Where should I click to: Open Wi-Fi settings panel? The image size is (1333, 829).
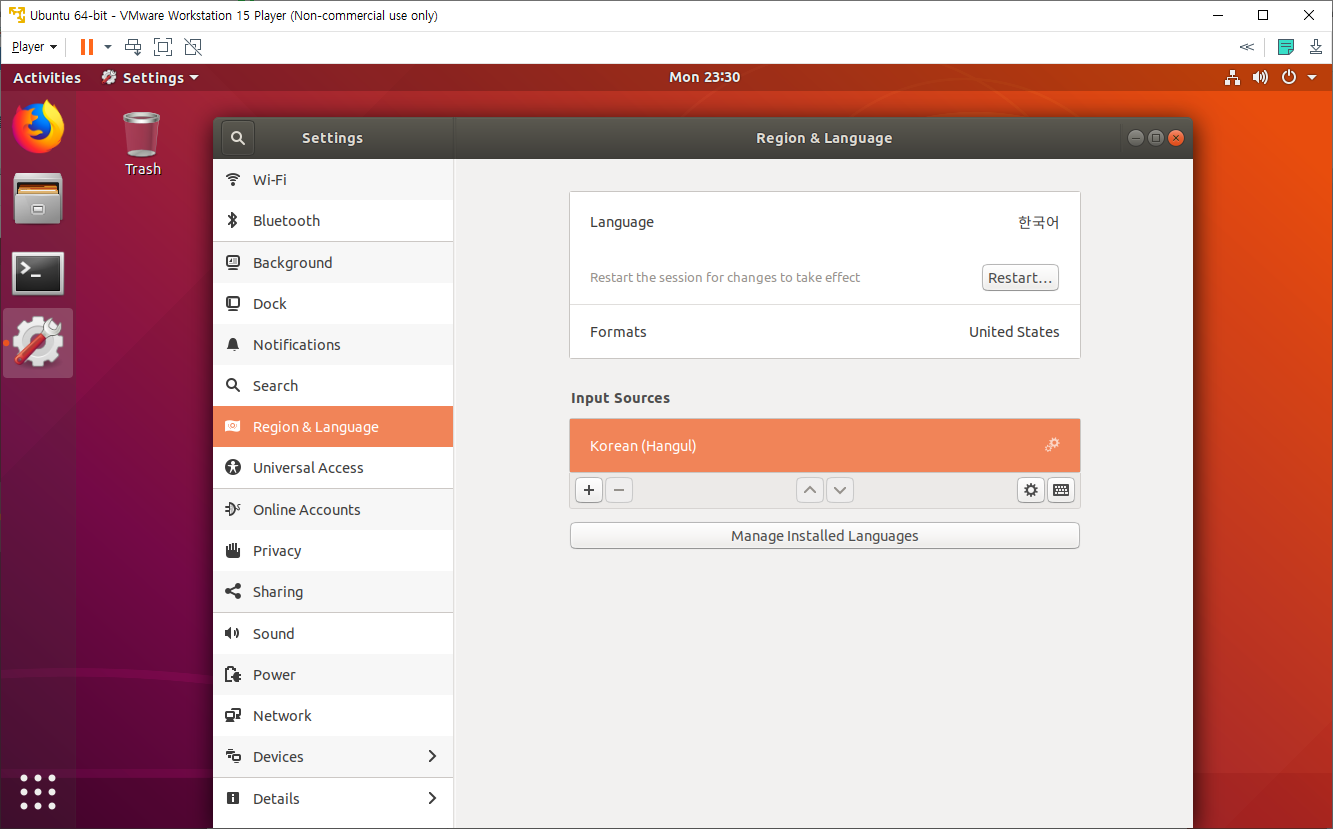[x=333, y=179]
